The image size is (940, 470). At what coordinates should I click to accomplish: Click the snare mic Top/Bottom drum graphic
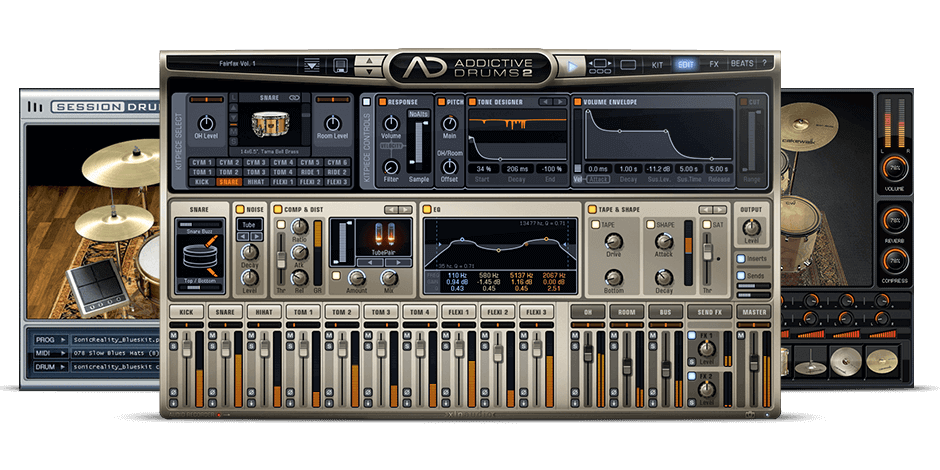[200, 255]
